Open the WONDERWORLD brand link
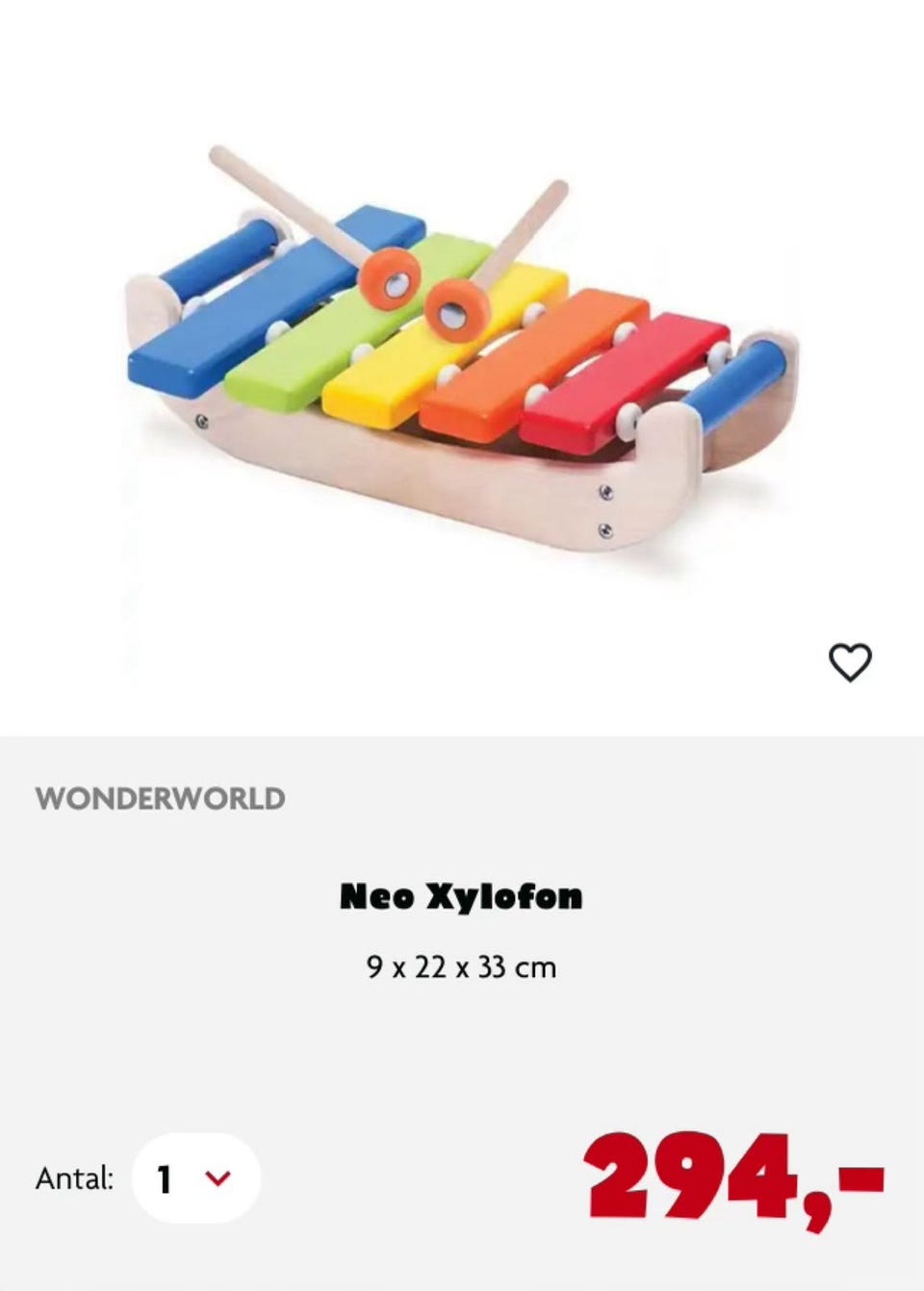The height and width of the screenshot is (1291, 924). [160, 798]
